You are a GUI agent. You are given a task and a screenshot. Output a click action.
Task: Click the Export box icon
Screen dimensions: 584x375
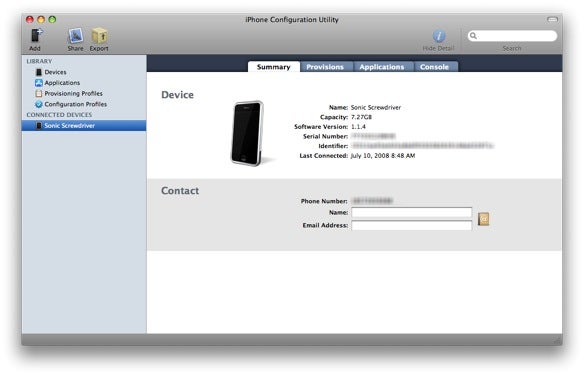click(99, 36)
